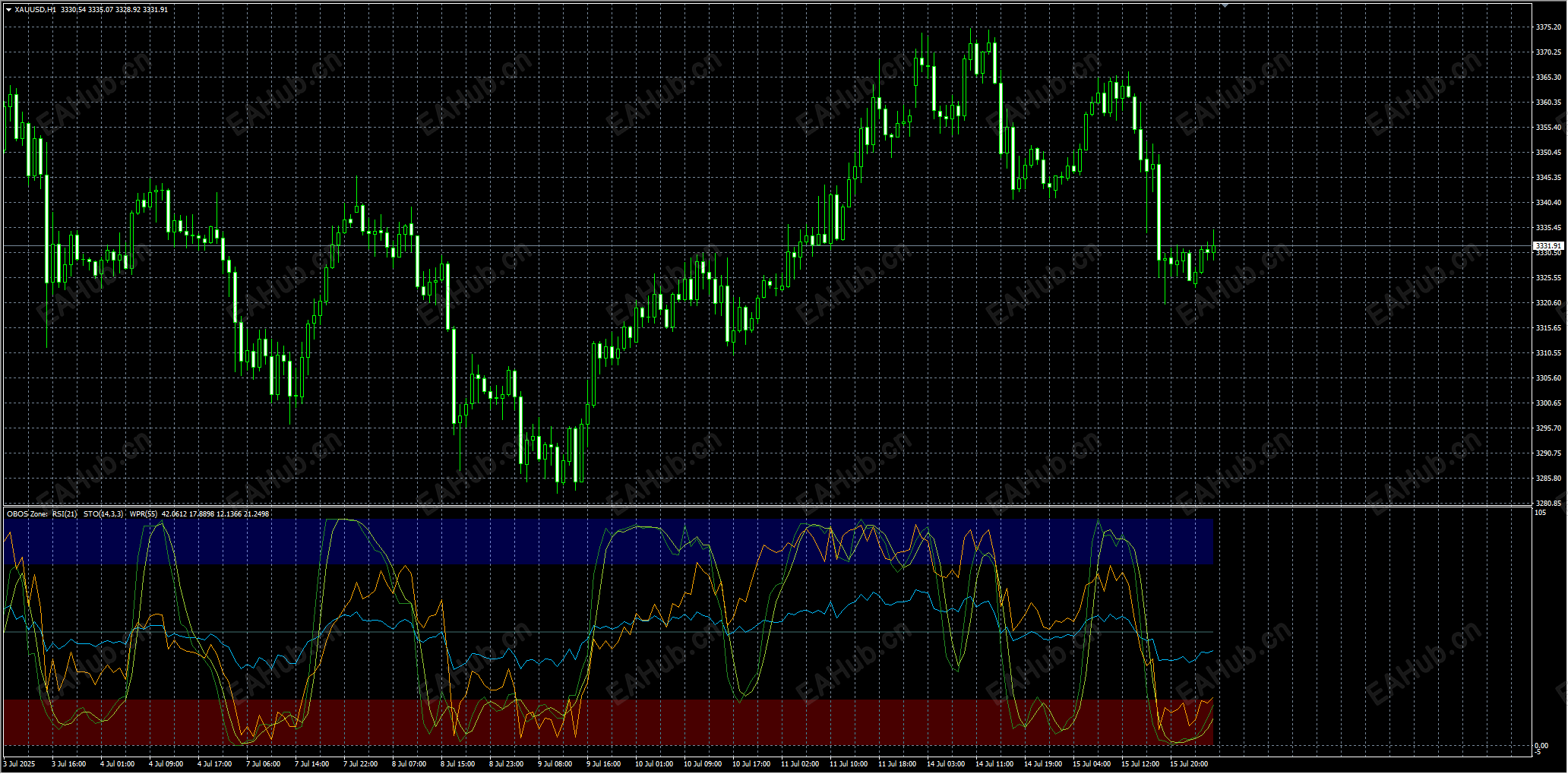This screenshot has width=1568, height=774.
Task: Click the 10 Jul 17:00 time label
Action: [x=751, y=764]
